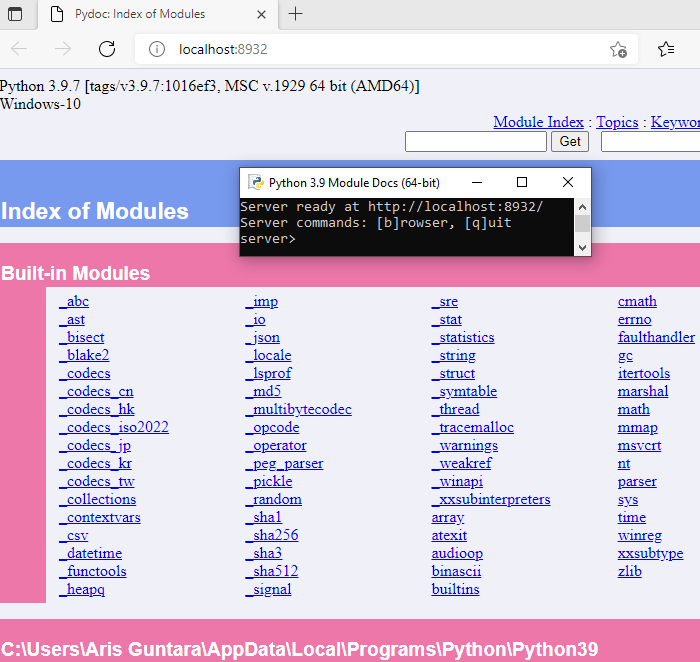Open the msvcrt module link

click(x=639, y=445)
